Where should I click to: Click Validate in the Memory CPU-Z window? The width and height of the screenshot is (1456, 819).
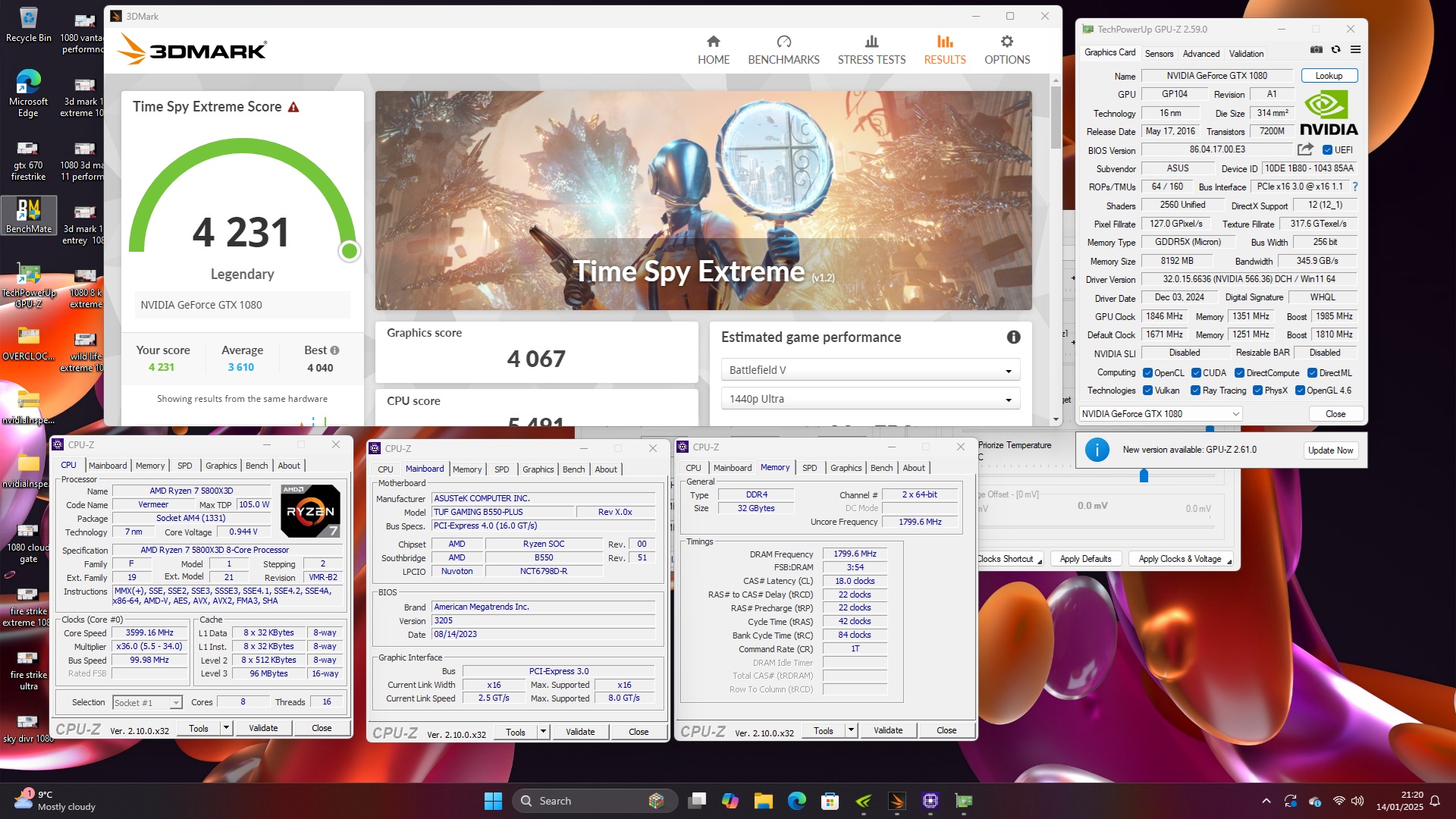click(x=887, y=730)
